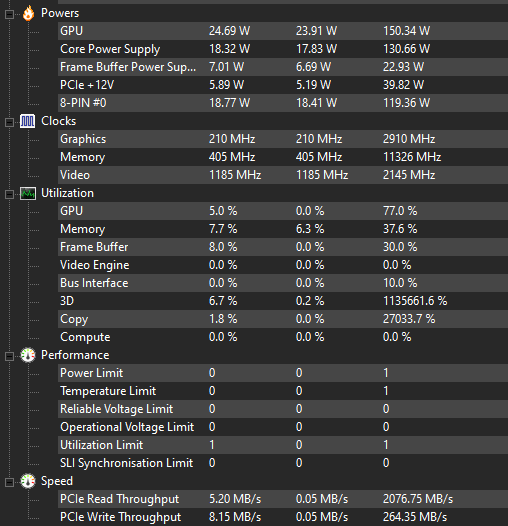Click the Utilization graph icon
Screen dimensions: 508x526
point(28,193)
